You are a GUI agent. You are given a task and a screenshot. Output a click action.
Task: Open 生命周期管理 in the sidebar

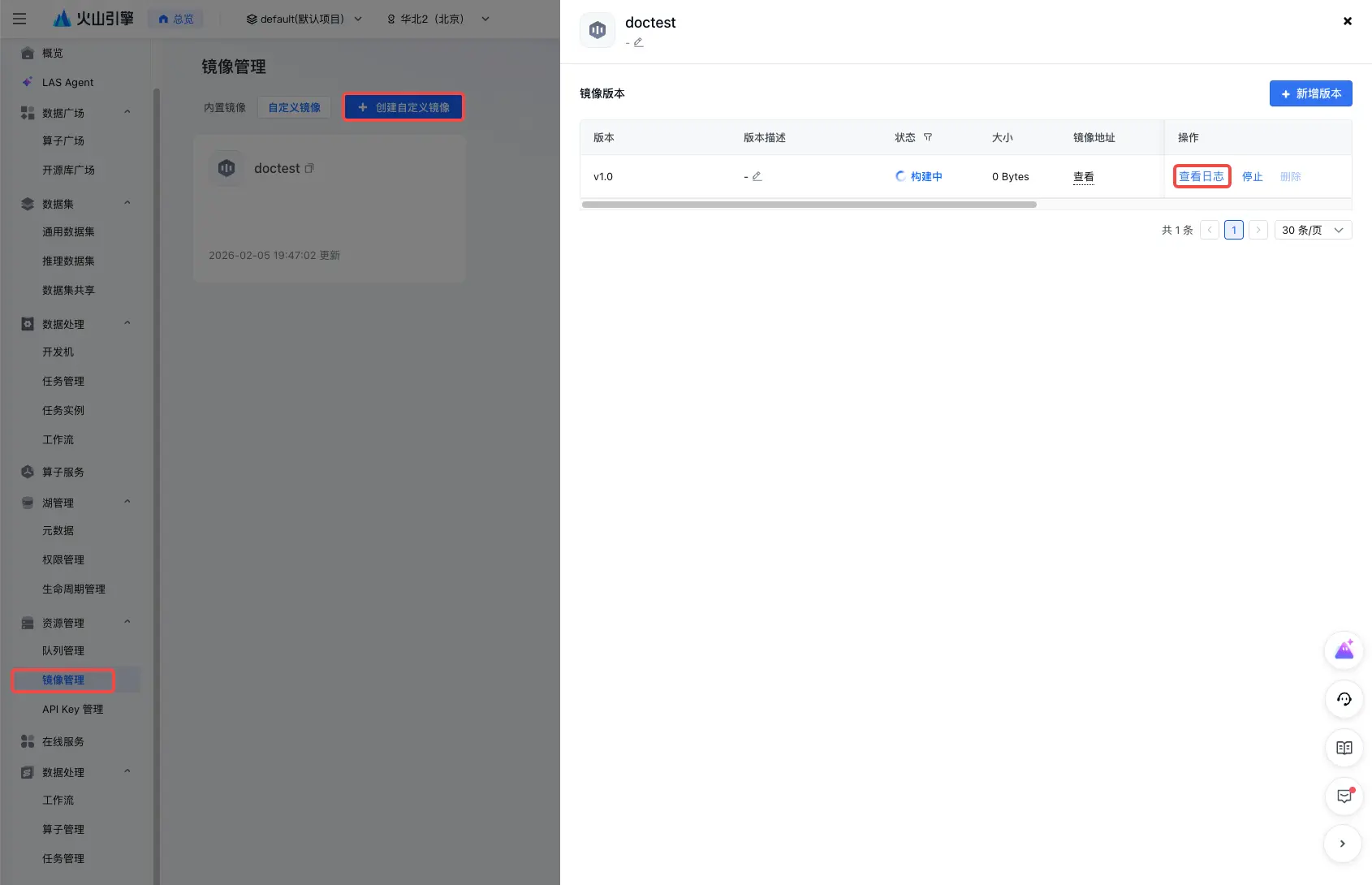(74, 589)
